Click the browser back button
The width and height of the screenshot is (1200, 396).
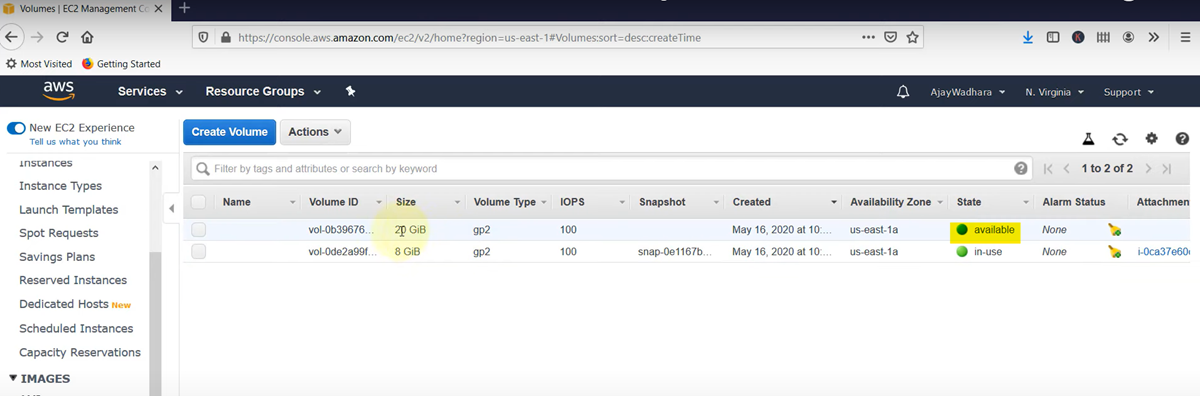click(11, 37)
